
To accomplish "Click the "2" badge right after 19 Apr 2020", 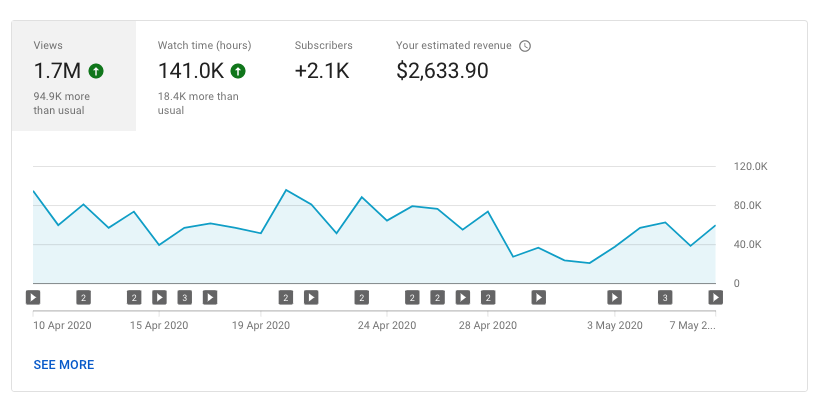I will pyautogui.click(x=286, y=297).
